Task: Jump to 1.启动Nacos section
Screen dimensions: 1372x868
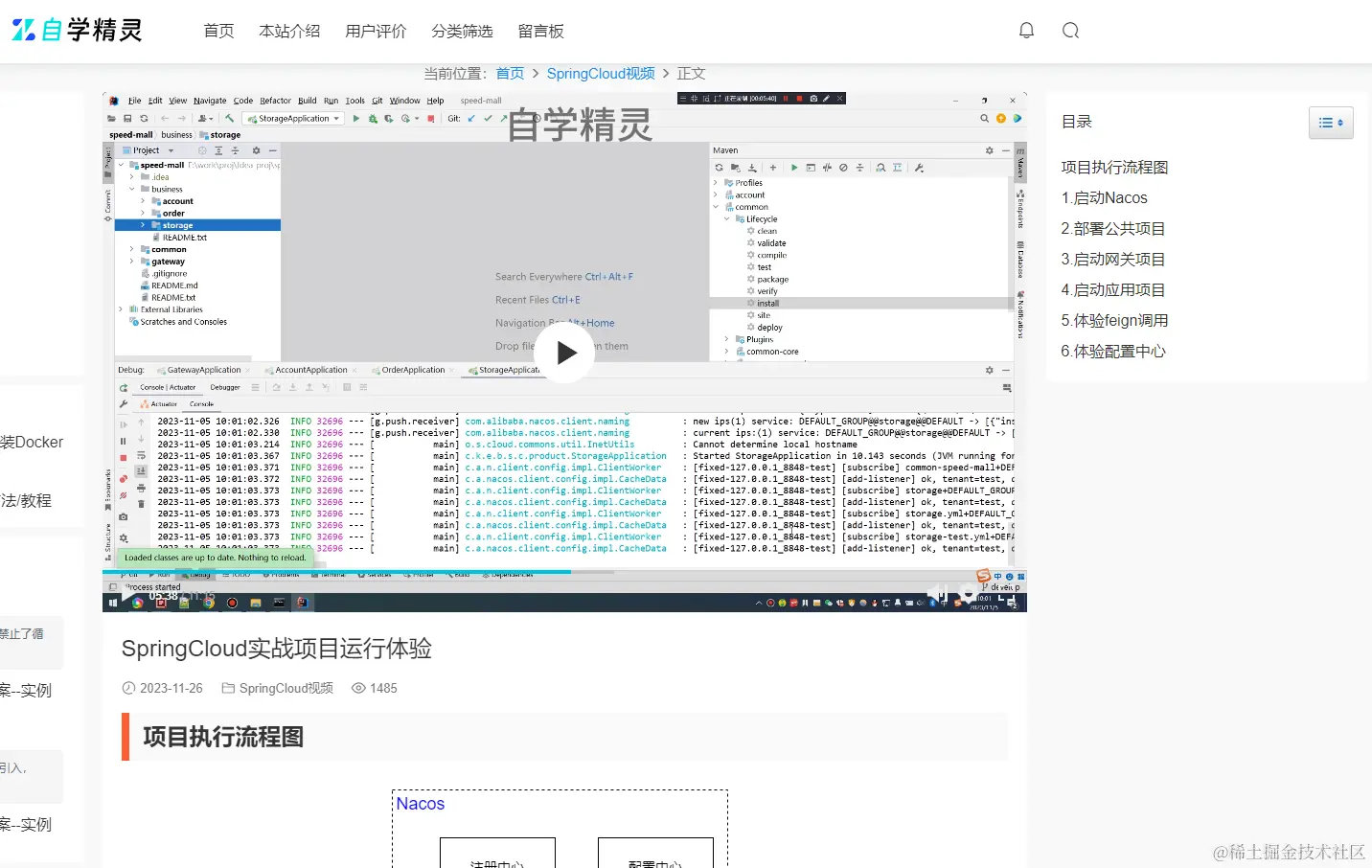Action: tap(1104, 197)
